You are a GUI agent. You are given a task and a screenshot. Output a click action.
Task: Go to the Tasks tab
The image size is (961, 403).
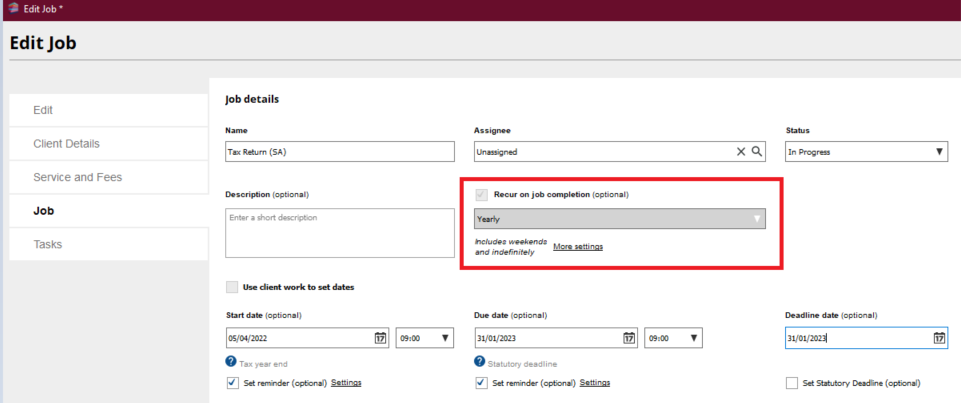point(48,244)
